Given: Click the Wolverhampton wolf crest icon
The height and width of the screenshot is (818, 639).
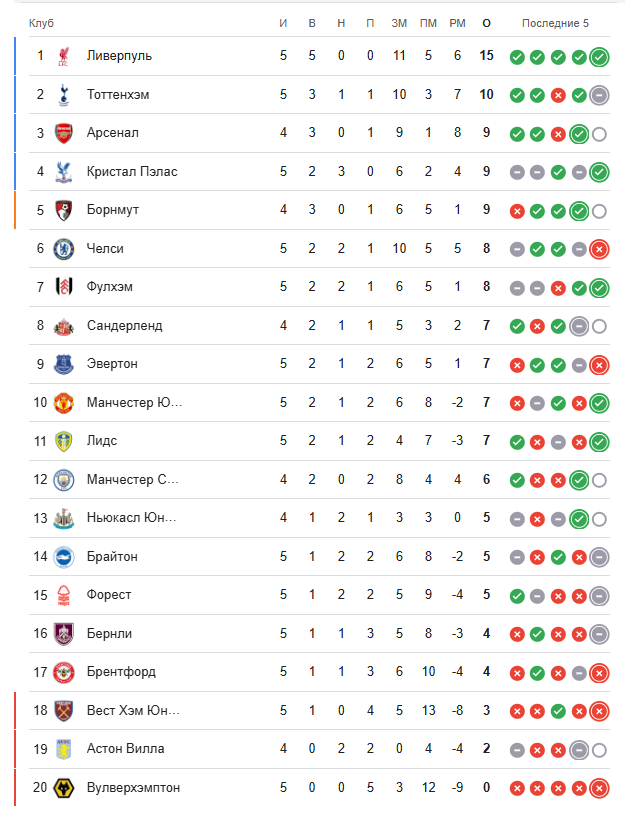Looking at the screenshot, I should (x=64, y=788).
